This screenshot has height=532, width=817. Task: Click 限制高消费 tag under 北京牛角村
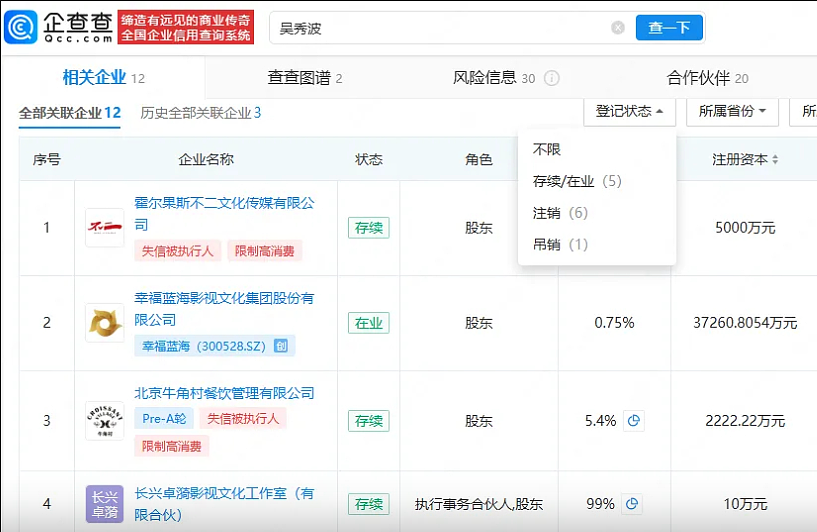[x=171, y=447]
